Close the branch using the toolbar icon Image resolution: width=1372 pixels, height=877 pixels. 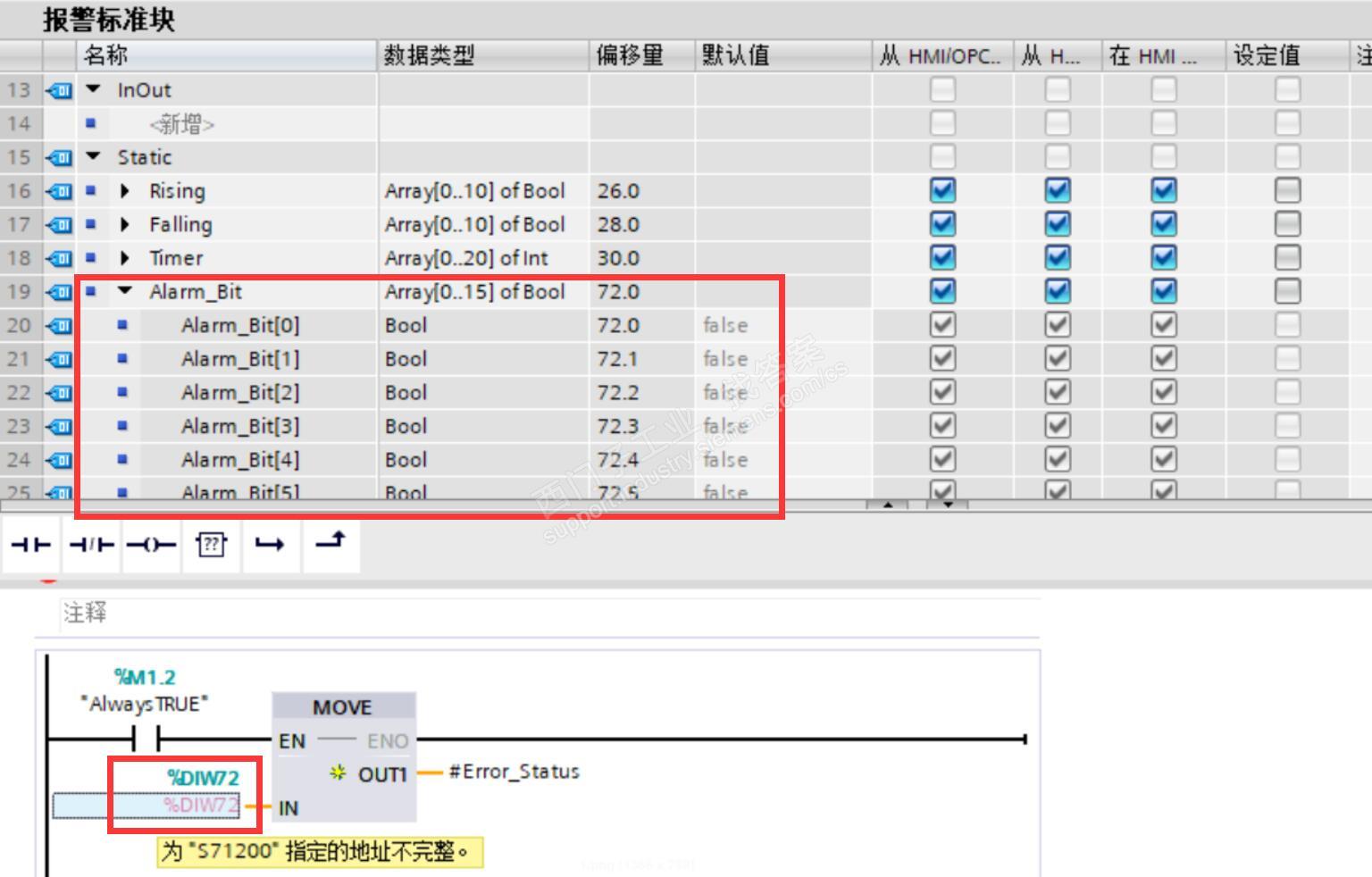pyautogui.click(x=330, y=542)
